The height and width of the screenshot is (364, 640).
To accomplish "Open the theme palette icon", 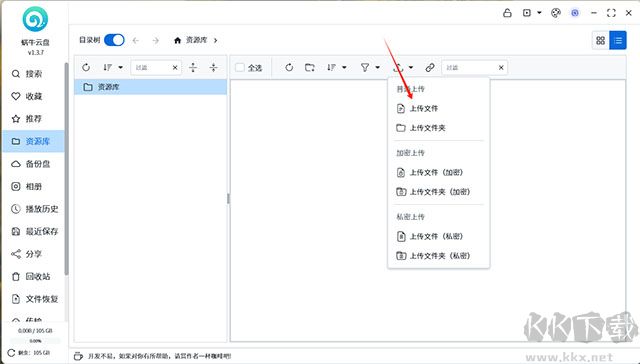I will (556, 13).
